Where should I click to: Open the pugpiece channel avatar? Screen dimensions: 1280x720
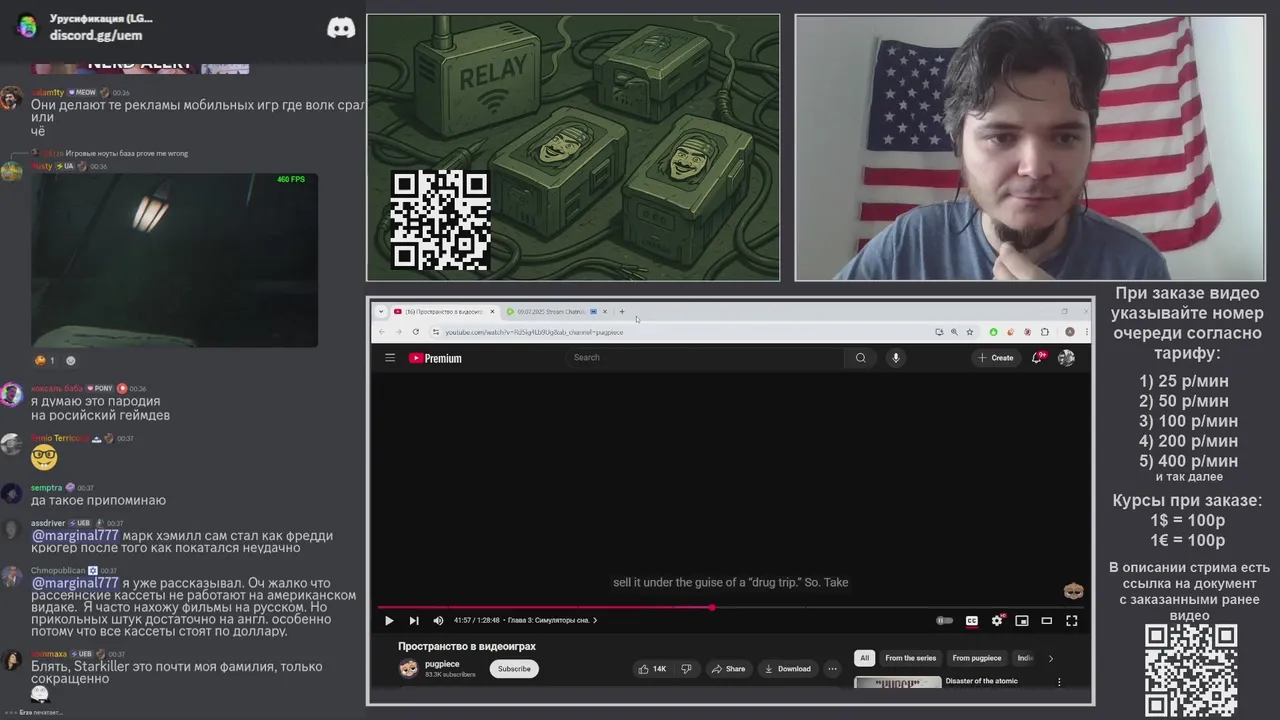pos(408,669)
